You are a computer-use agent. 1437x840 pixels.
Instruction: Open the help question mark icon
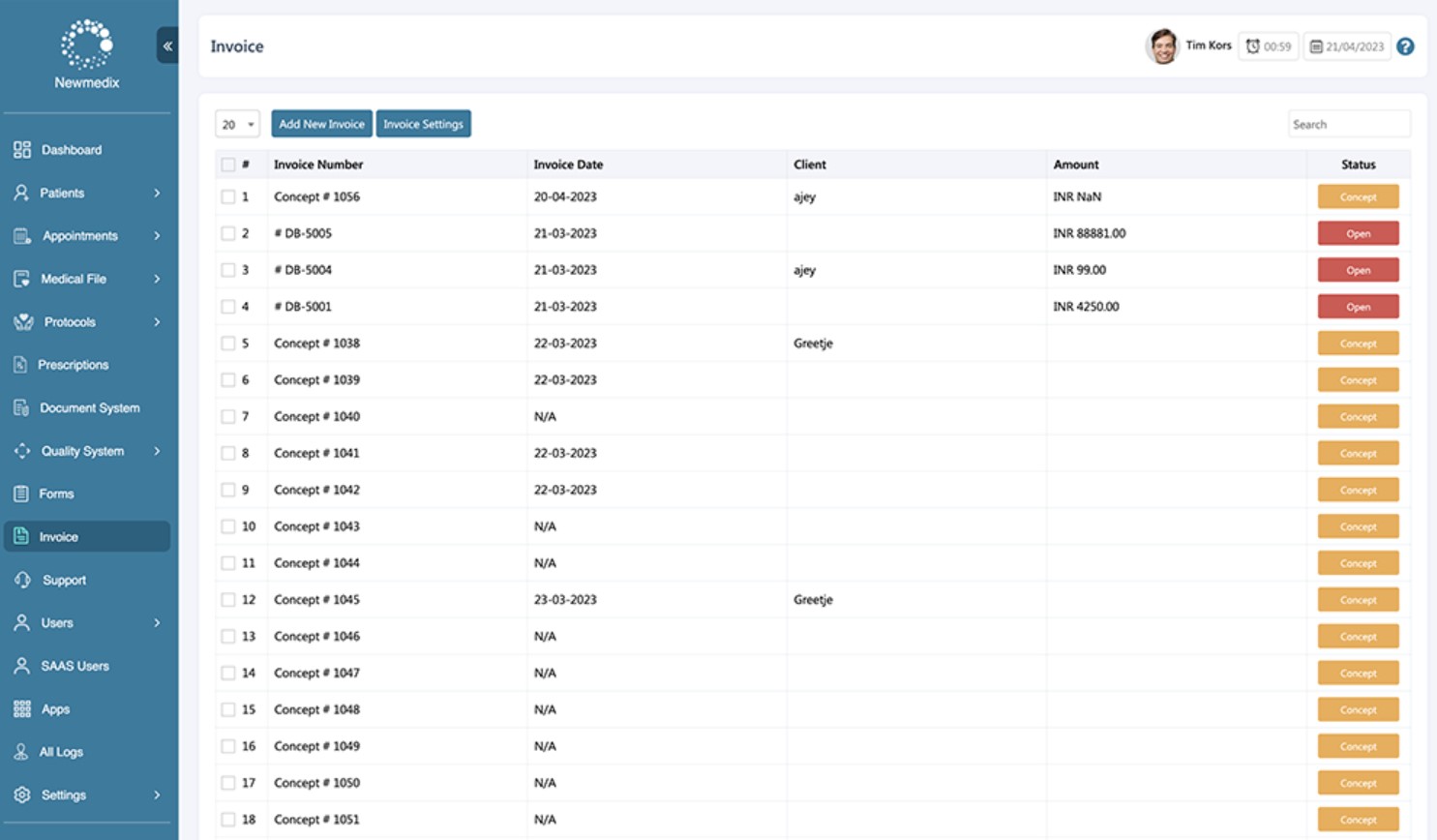(x=1405, y=45)
